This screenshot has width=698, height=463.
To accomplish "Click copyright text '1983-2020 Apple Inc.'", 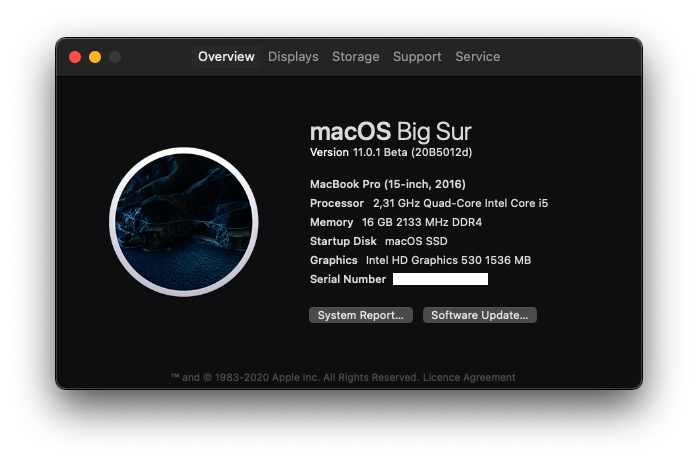I will 267,378.
